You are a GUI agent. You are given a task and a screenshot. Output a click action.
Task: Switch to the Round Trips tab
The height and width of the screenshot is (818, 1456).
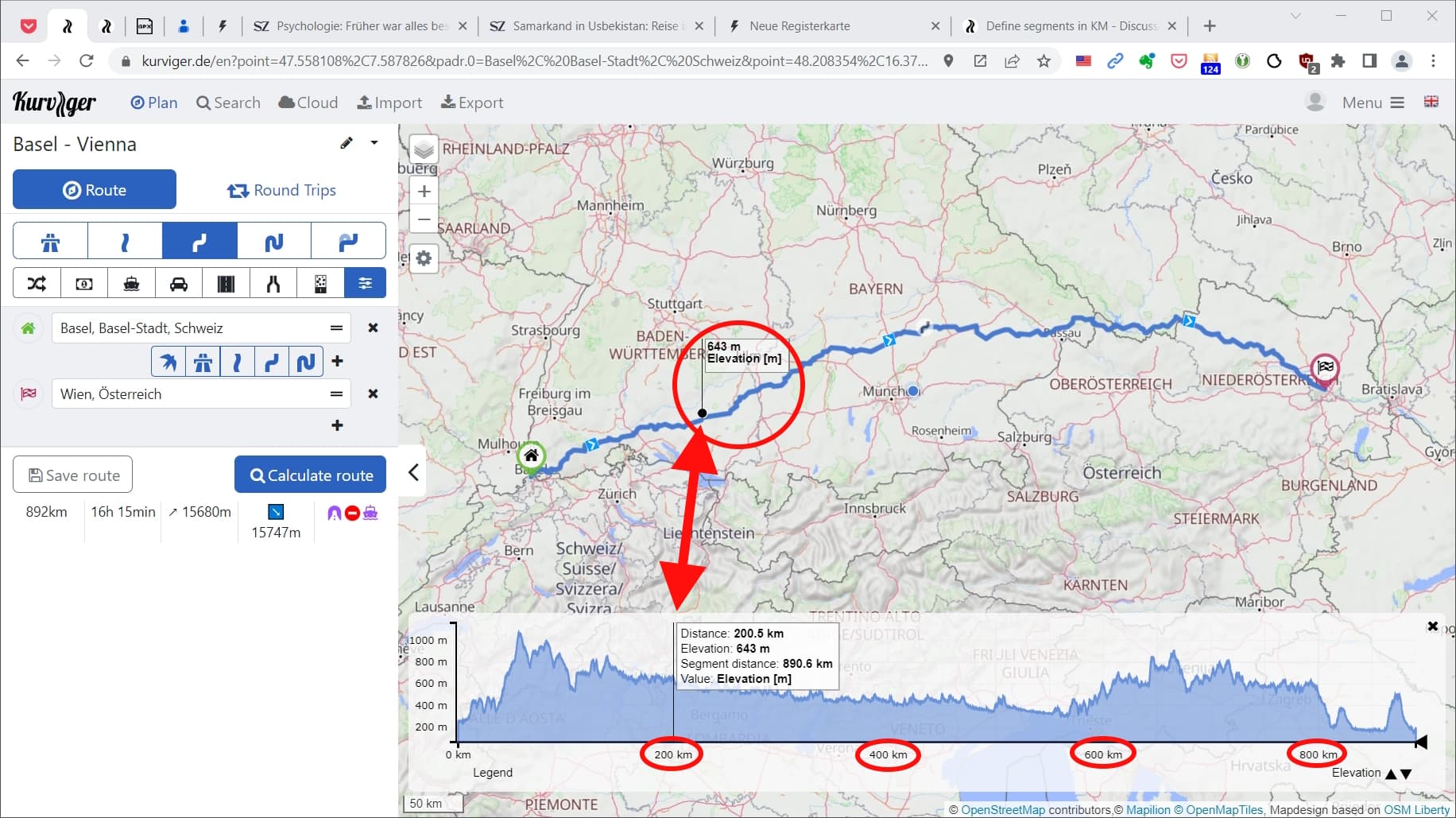tap(281, 190)
